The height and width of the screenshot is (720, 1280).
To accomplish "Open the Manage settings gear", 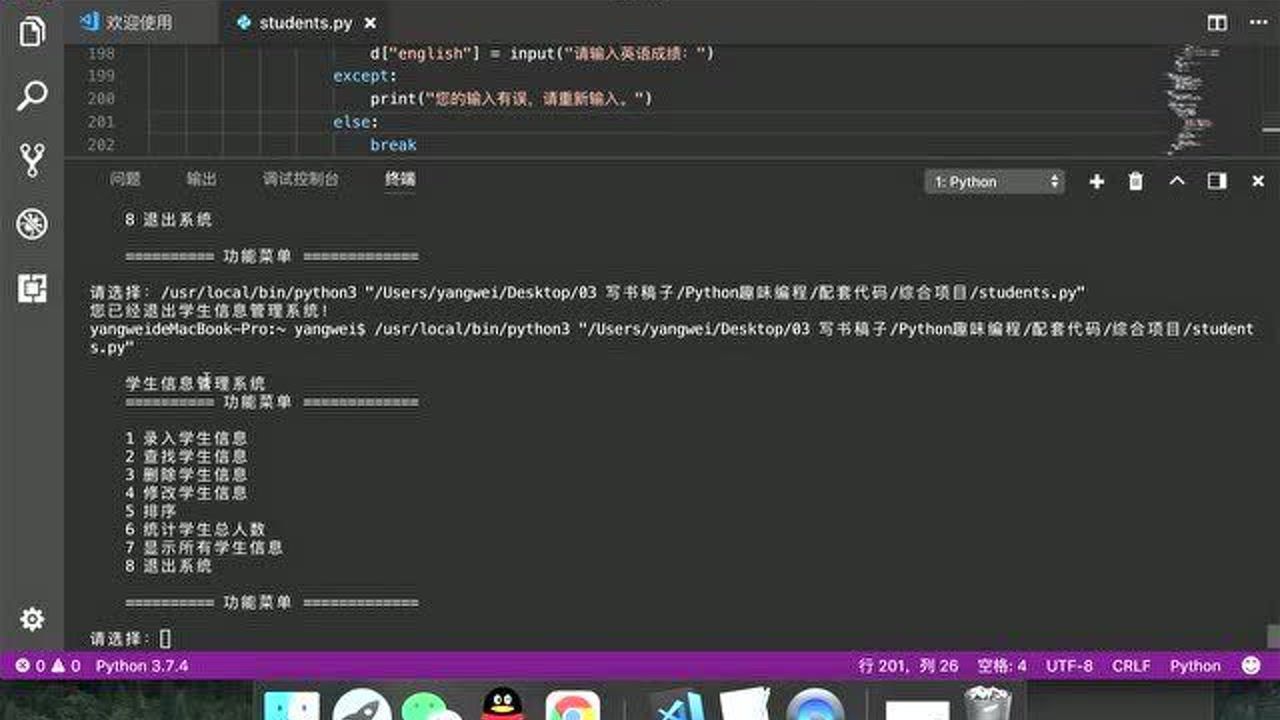I will click(33, 619).
